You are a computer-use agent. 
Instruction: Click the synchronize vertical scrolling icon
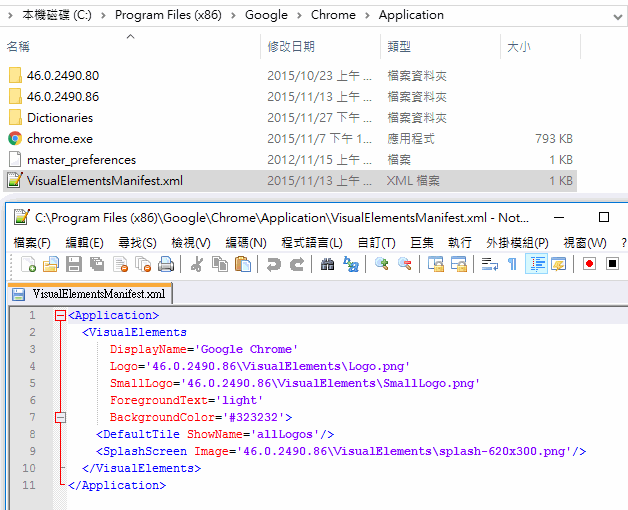[x=435, y=264]
